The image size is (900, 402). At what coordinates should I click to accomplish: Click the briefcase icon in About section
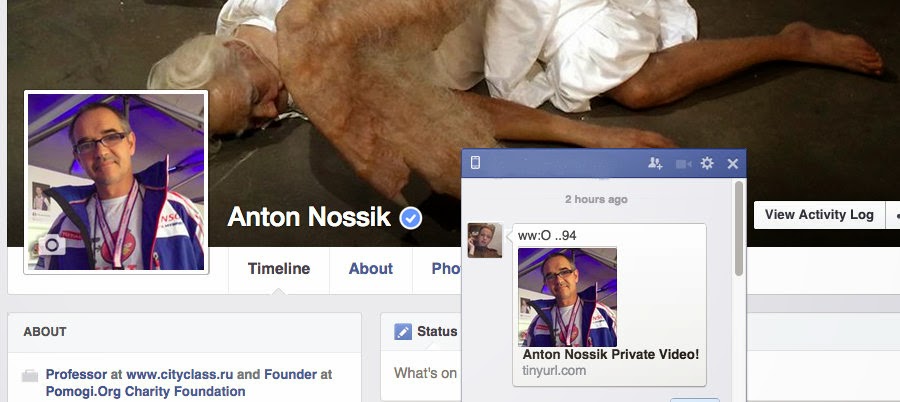point(30,376)
